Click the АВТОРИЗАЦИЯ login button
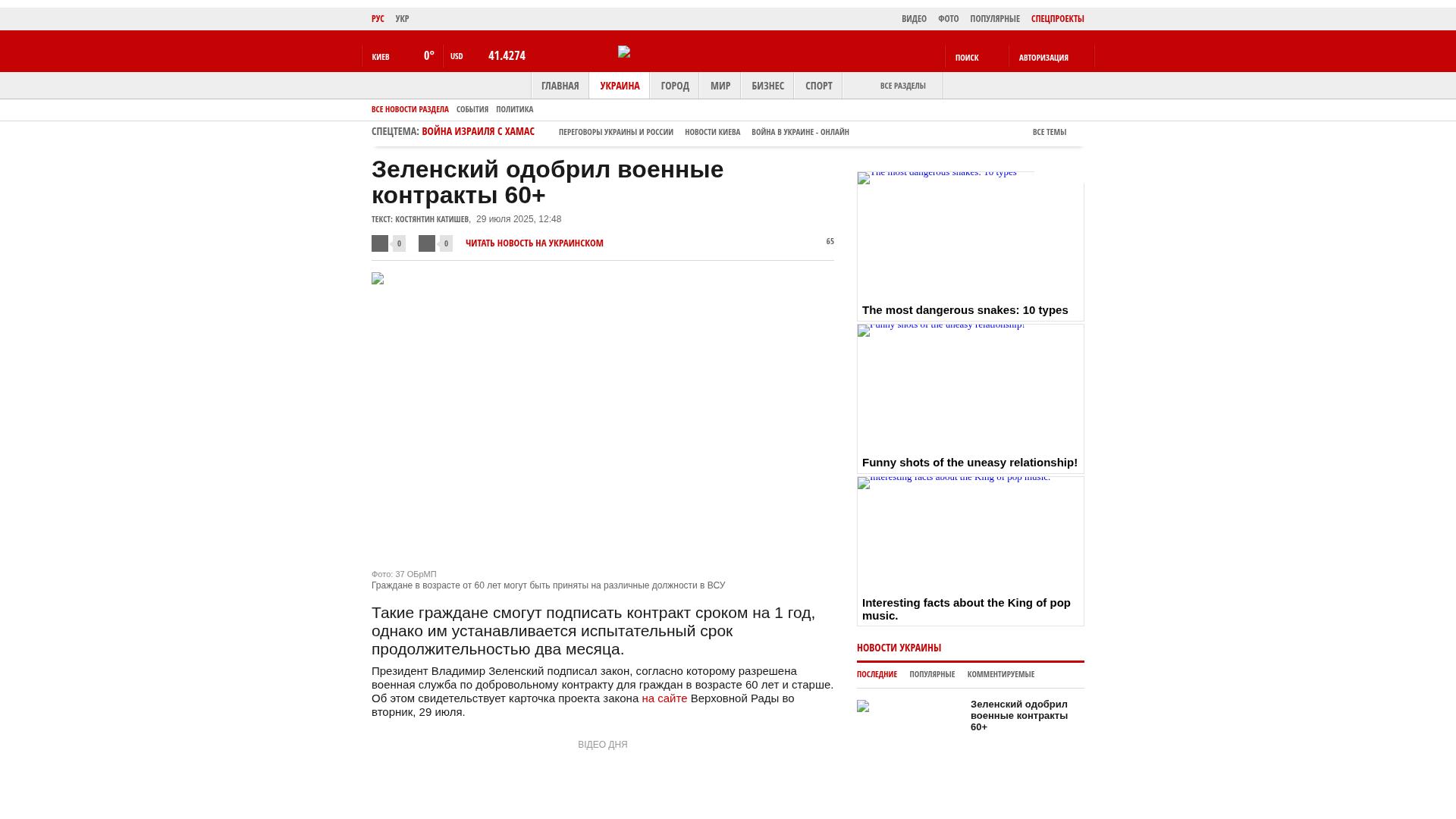This screenshot has width=1456, height=819. click(x=1043, y=58)
